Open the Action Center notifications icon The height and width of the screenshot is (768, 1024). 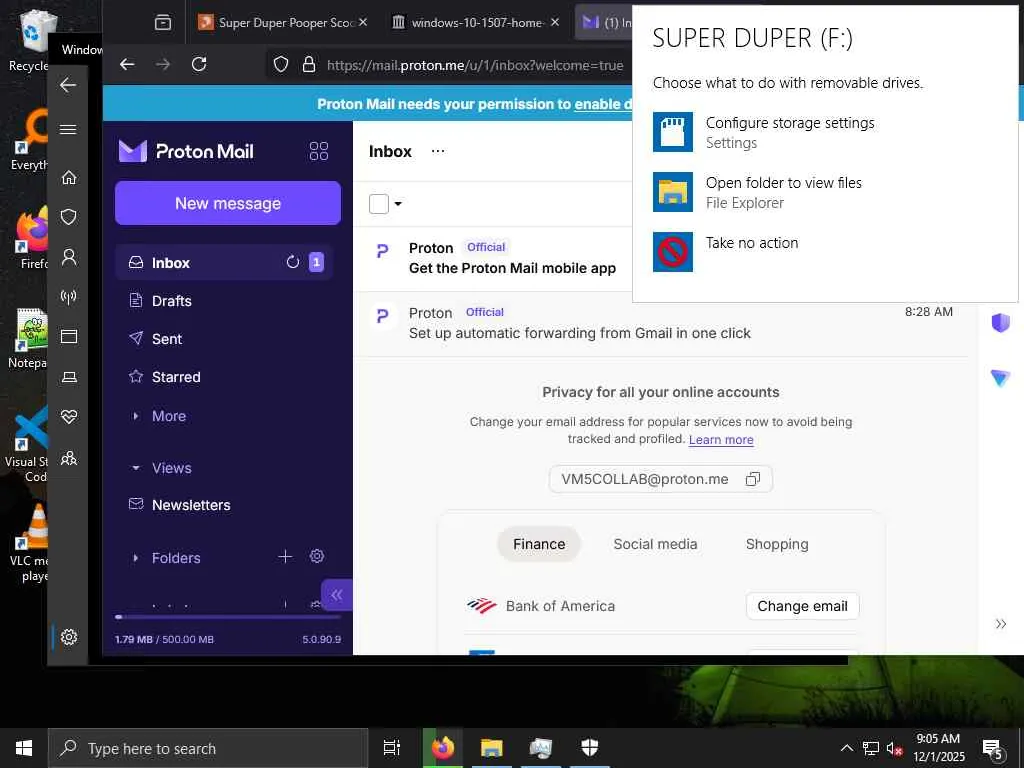point(992,749)
